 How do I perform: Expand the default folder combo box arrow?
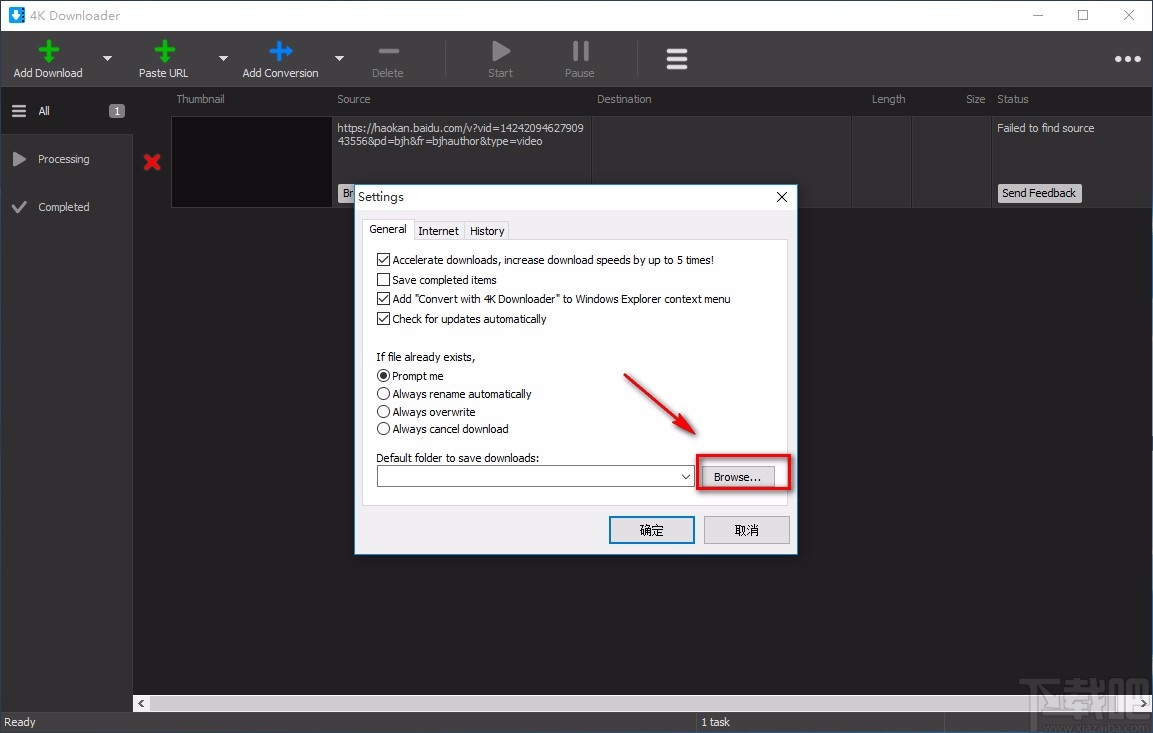point(685,476)
